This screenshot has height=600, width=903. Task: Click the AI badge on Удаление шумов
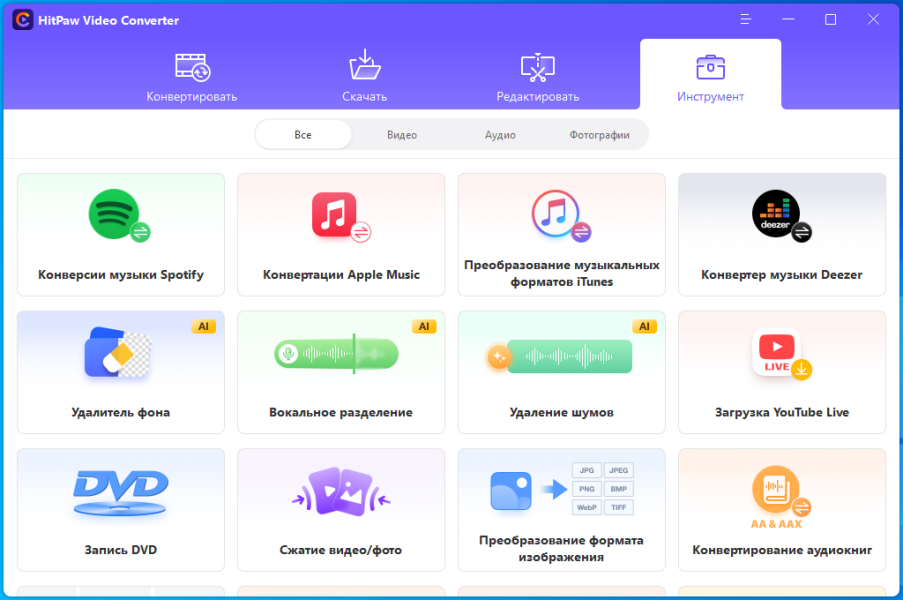[x=644, y=326]
